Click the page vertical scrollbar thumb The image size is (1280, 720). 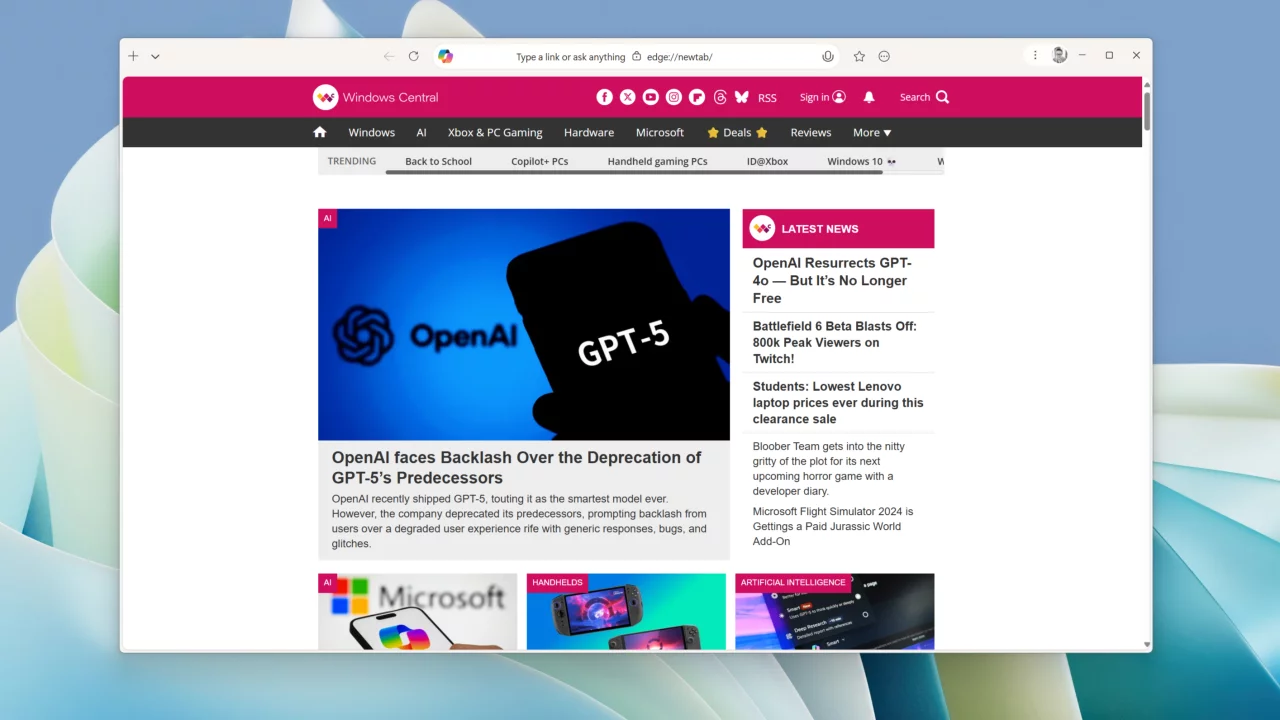(1147, 110)
